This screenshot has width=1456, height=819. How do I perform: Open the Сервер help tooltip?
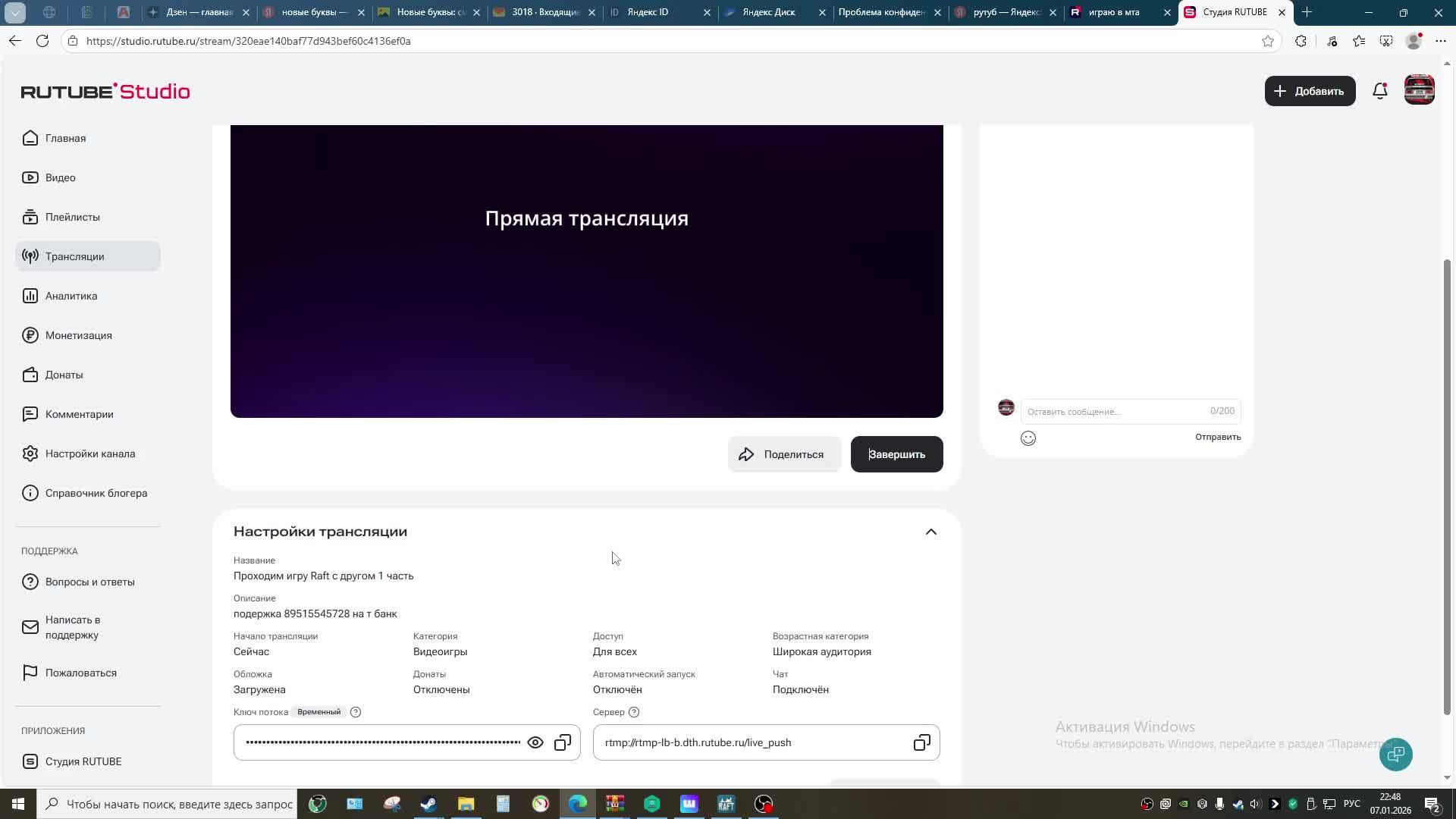[x=634, y=711]
